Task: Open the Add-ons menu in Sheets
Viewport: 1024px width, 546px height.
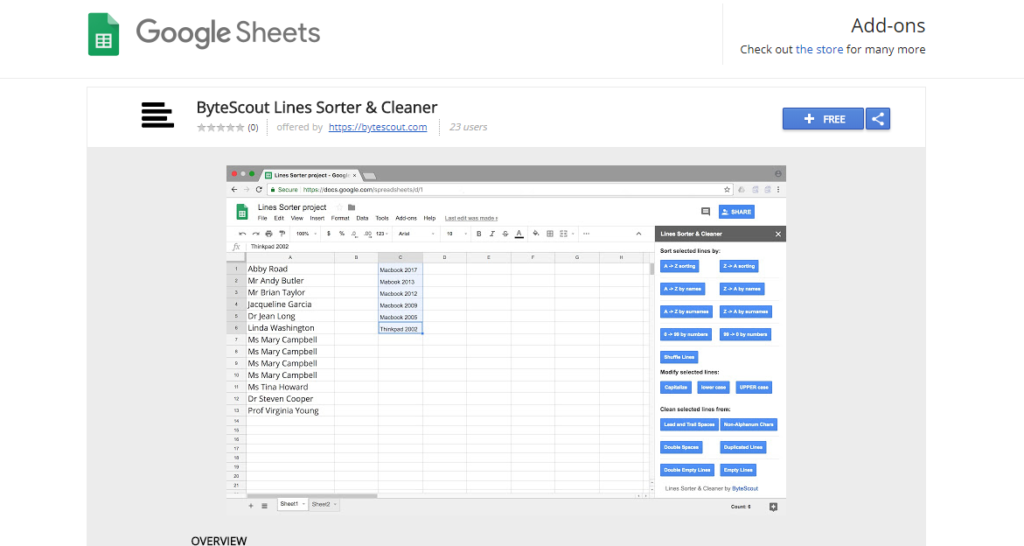Action: click(x=406, y=218)
